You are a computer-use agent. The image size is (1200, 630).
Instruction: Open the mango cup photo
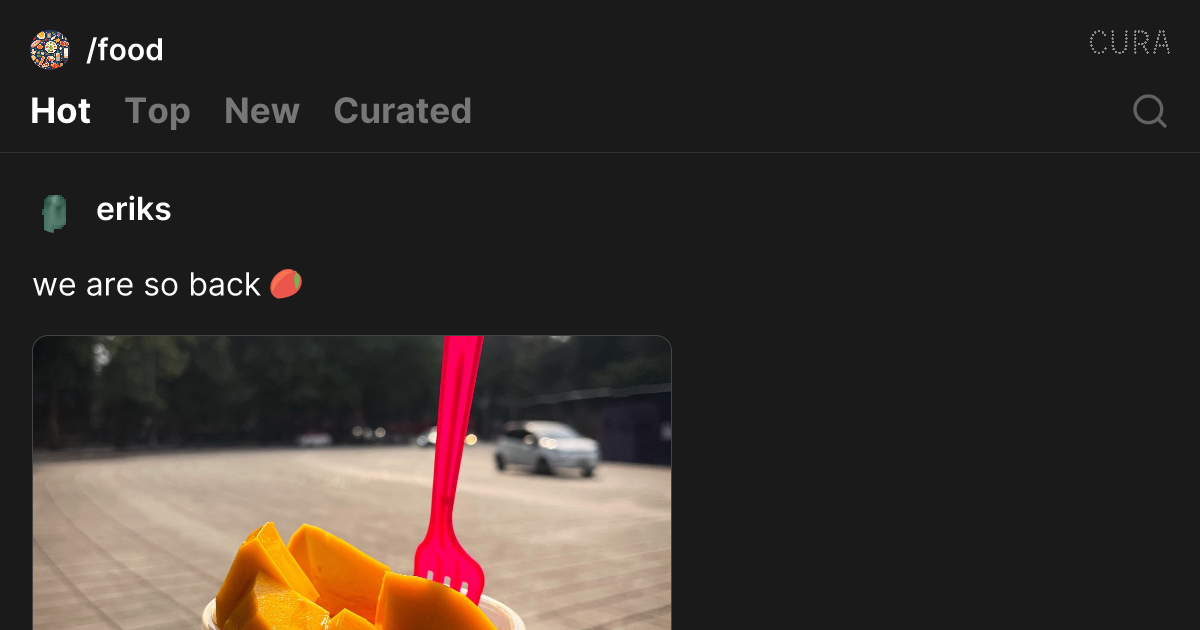point(352,483)
